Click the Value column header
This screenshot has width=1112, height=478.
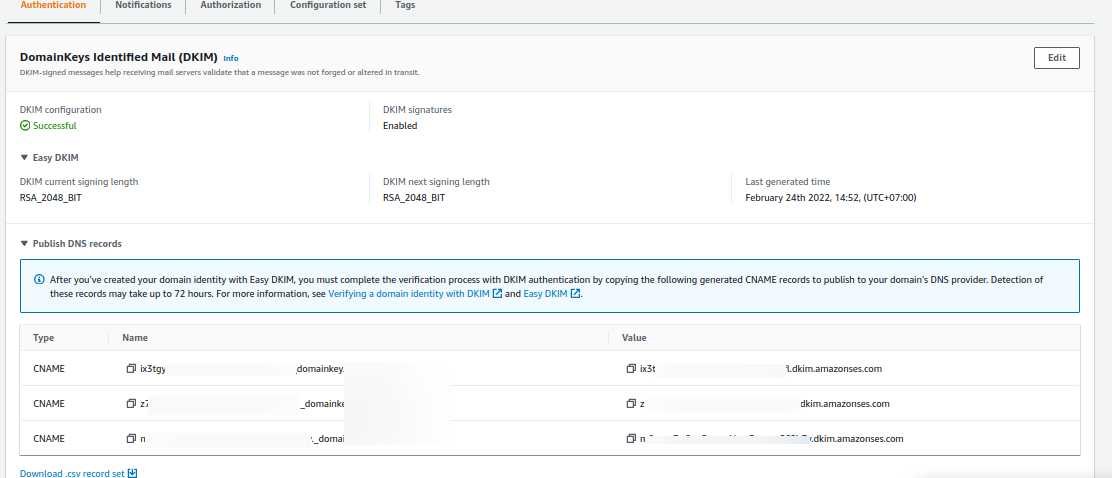pyautogui.click(x=634, y=338)
